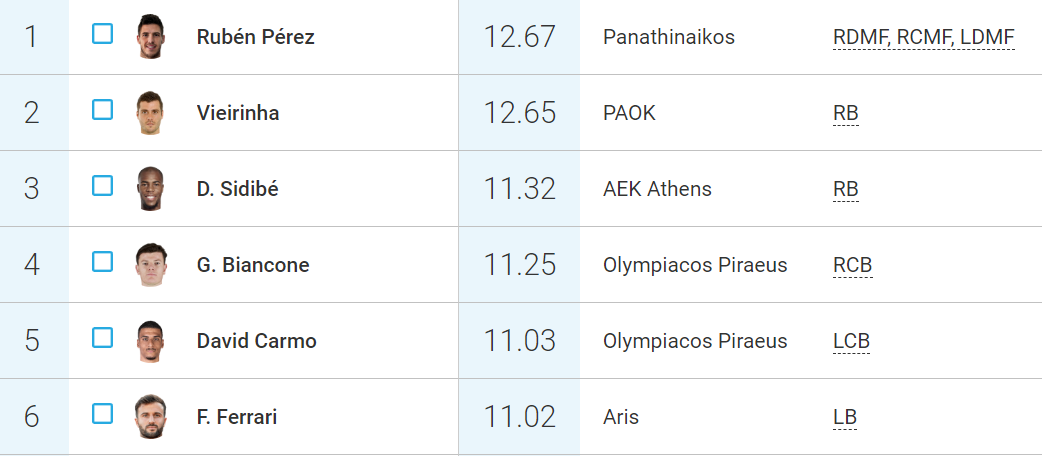The image size is (1042, 456).
Task: Click F. Ferrari's player photo
Action: click(150, 417)
